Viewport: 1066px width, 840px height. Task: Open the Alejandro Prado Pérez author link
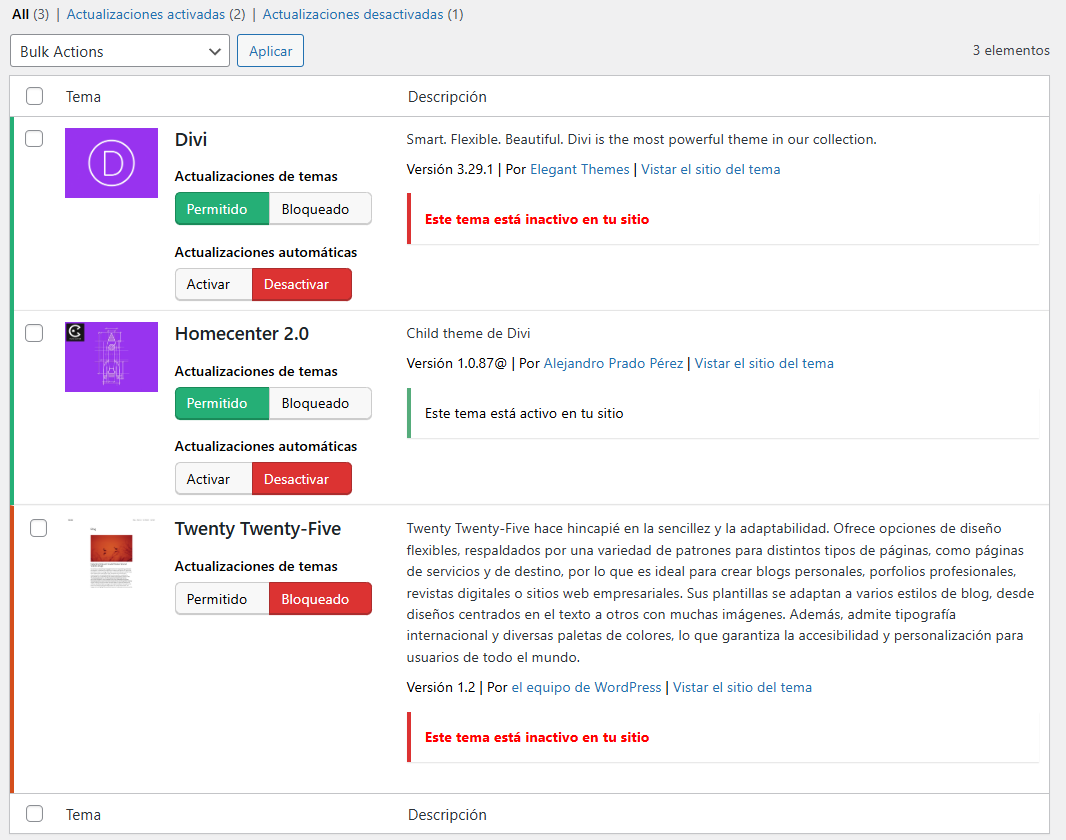[613, 364]
